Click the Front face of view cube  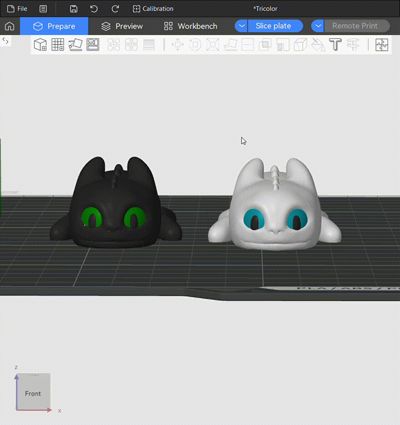pos(33,392)
